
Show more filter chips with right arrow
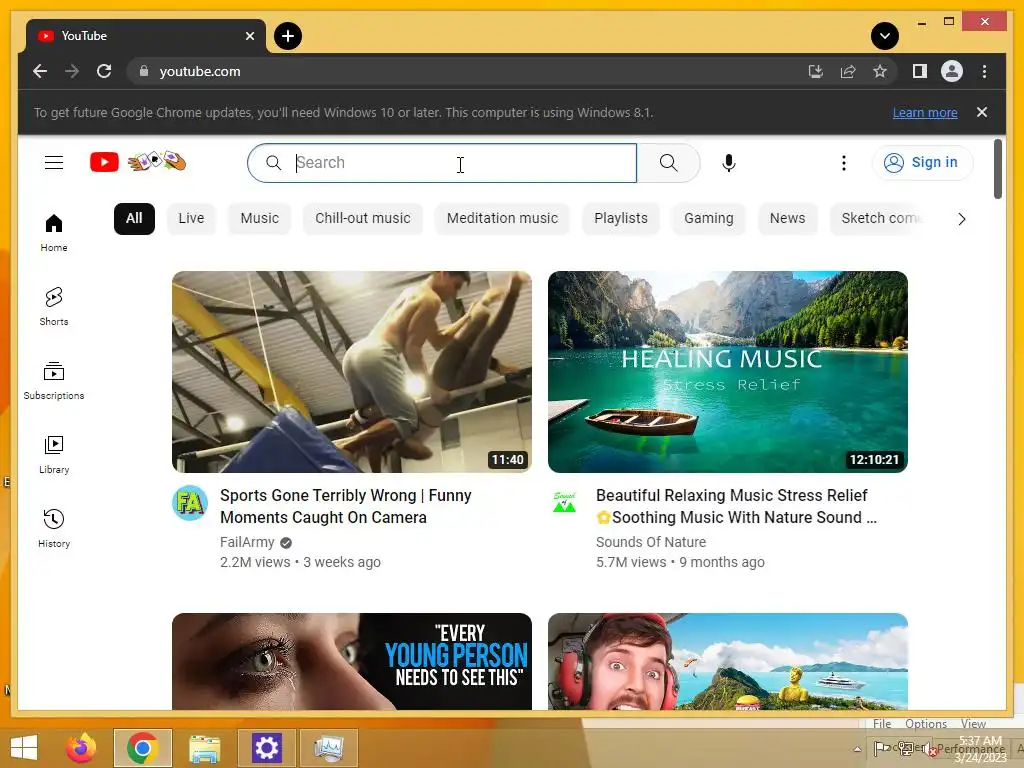click(961, 219)
